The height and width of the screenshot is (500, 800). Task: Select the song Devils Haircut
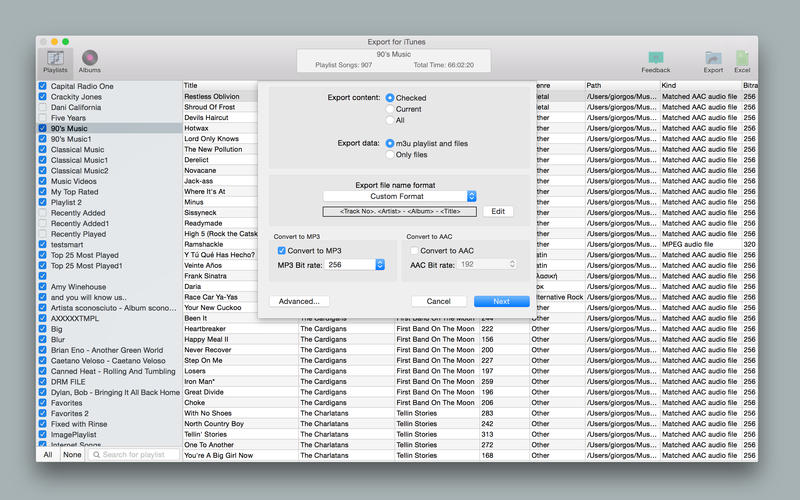(206, 117)
